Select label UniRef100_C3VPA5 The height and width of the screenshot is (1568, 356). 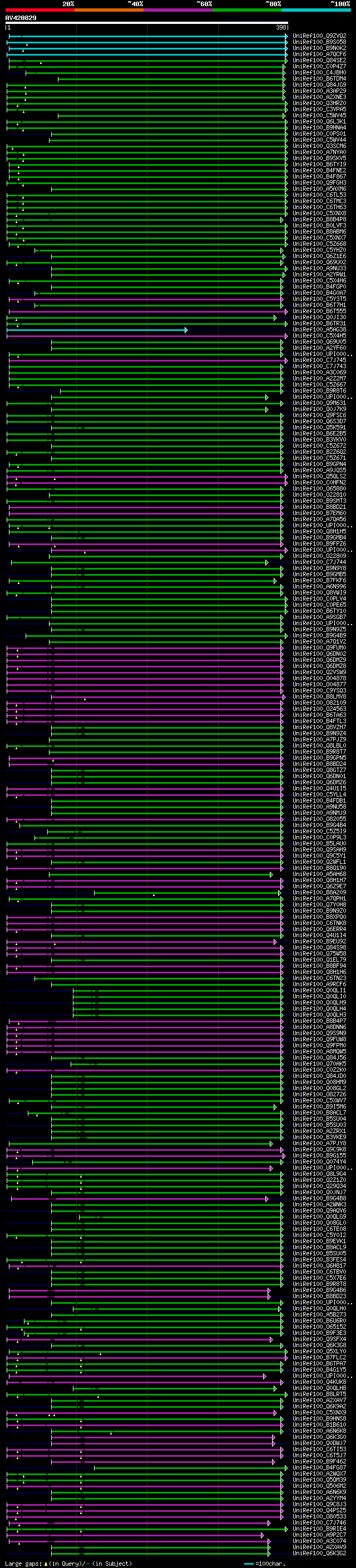319,109
